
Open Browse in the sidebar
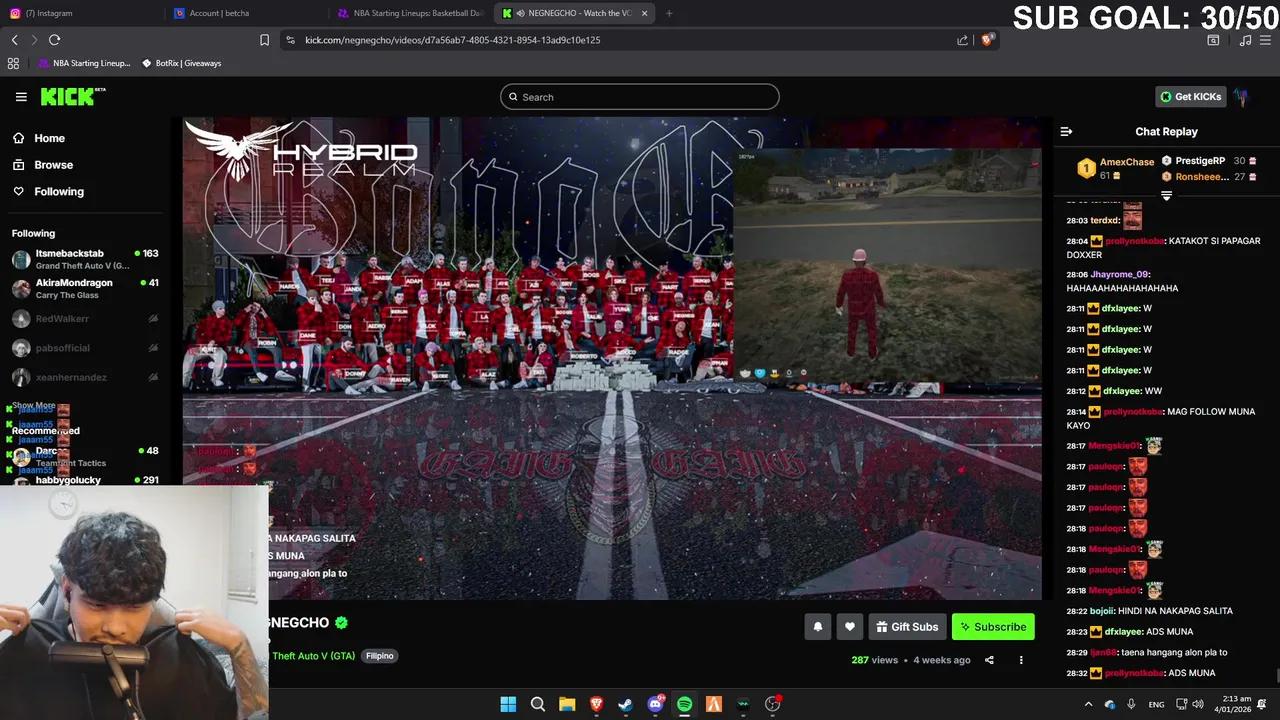click(53, 165)
